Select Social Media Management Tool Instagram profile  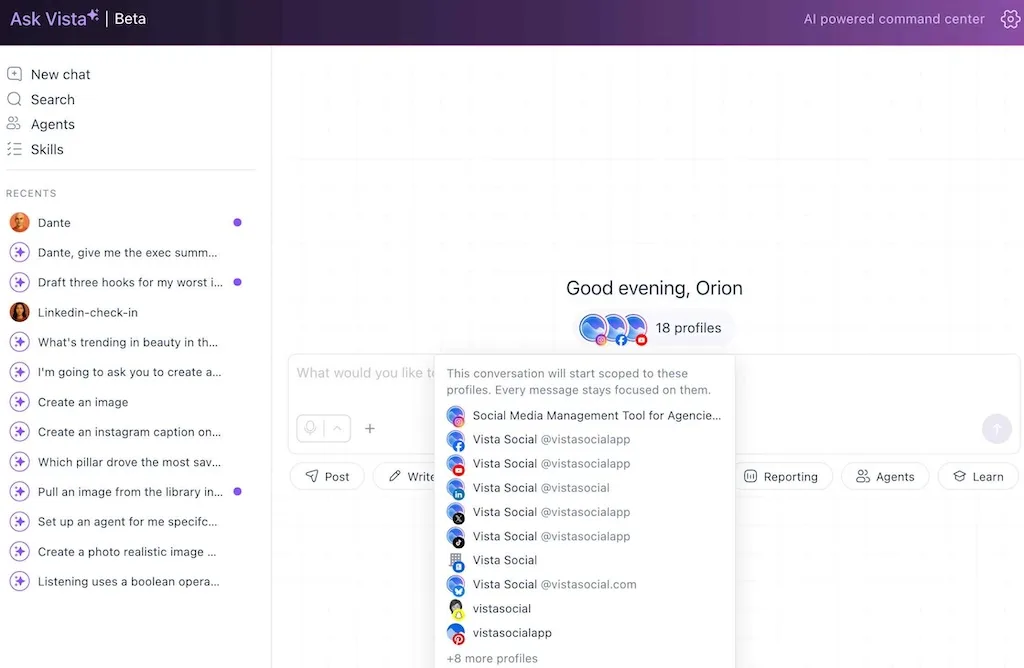coord(584,415)
